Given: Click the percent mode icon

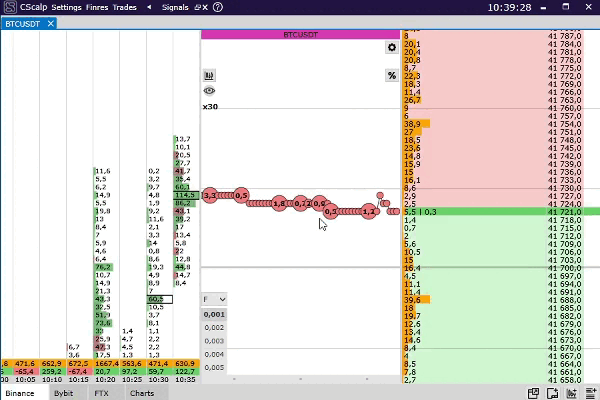Looking at the screenshot, I should (392, 75).
